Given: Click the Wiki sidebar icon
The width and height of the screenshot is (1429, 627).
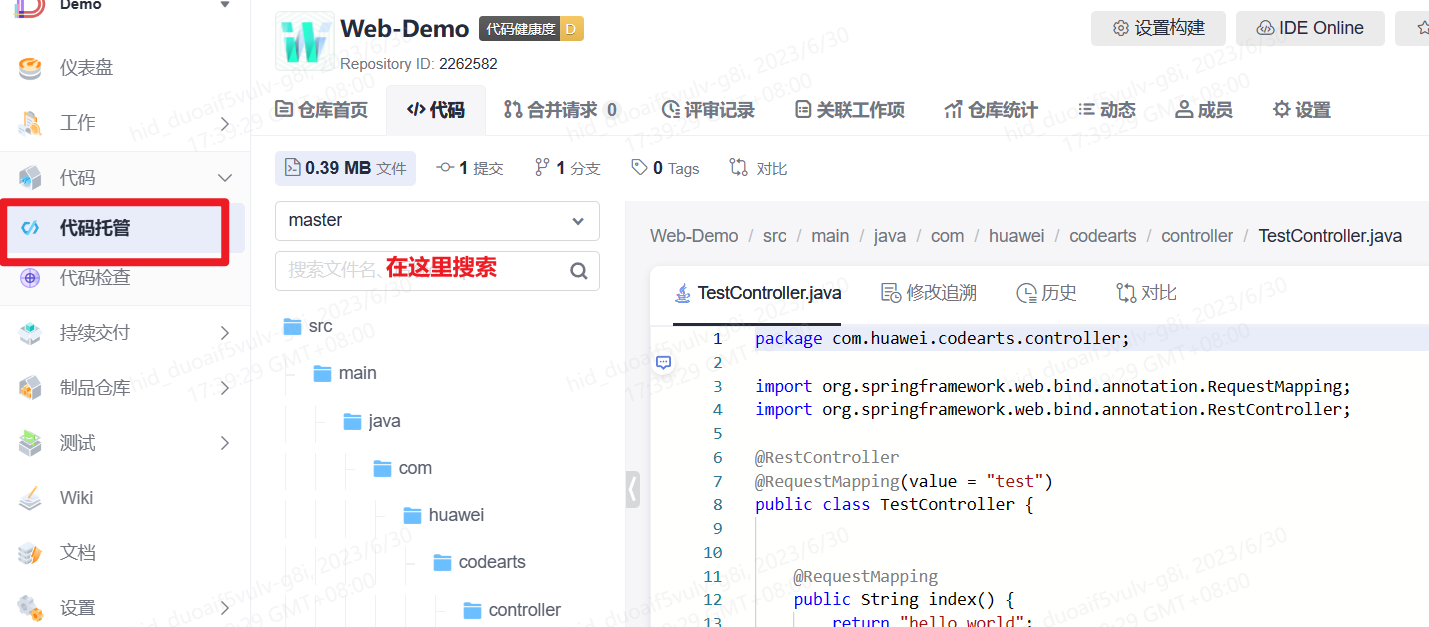Looking at the screenshot, I should pos(31,498).
